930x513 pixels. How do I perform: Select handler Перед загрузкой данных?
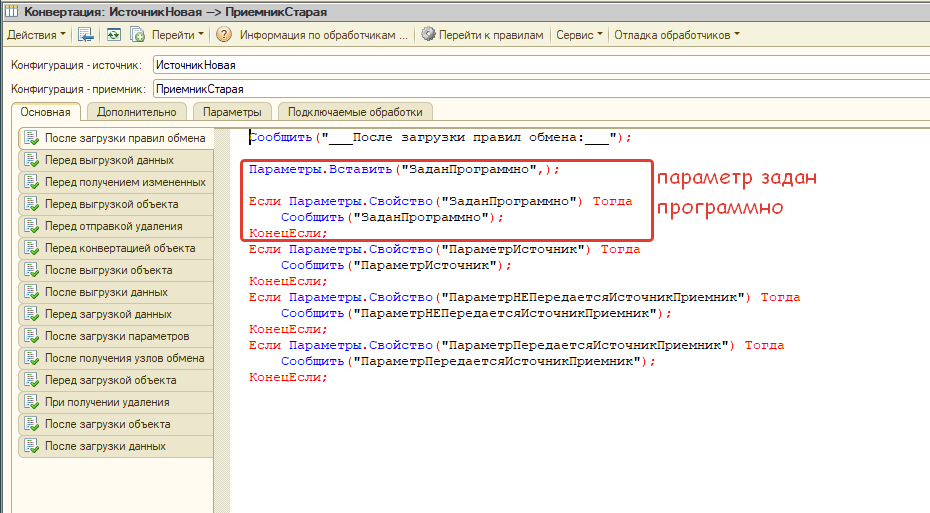click(x=116, y=314)
